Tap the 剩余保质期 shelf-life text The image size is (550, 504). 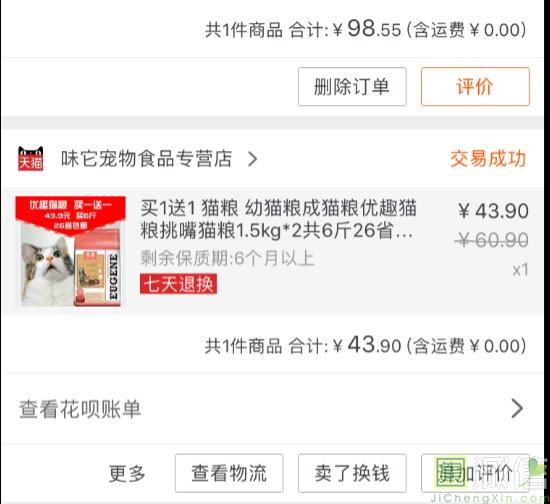(227, 258)
